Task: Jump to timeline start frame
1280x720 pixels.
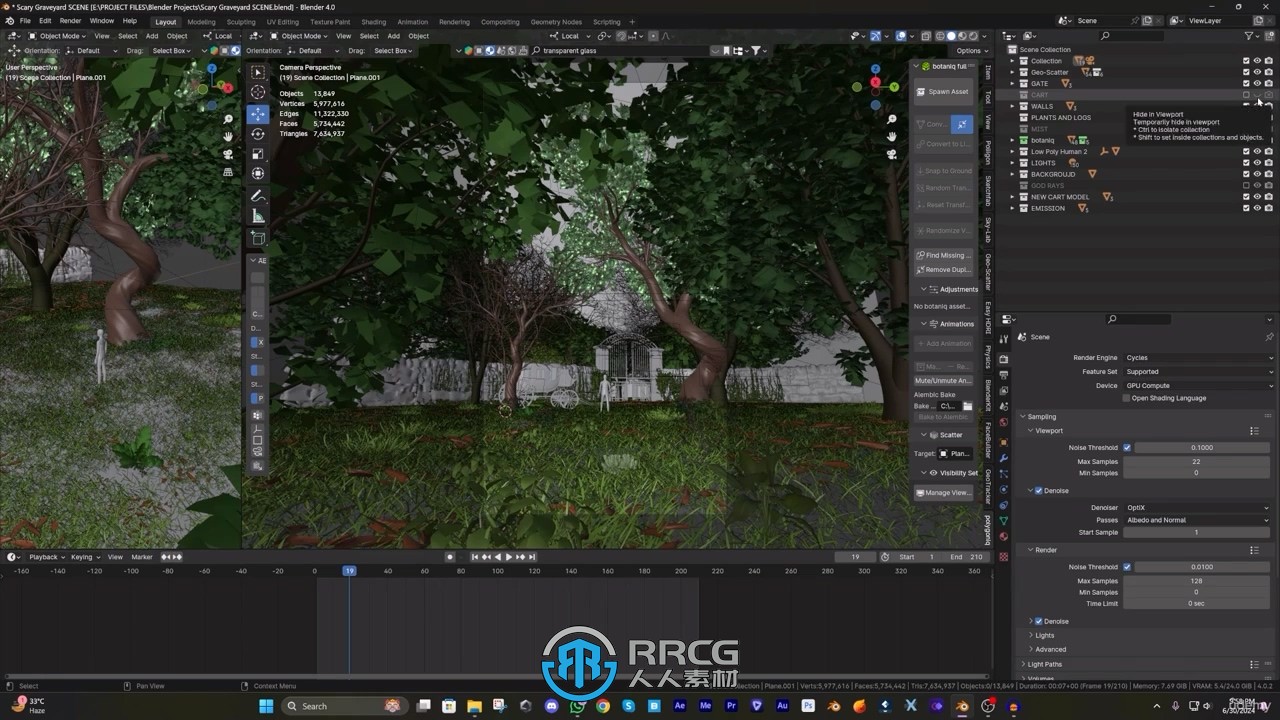Action: coord(475,557)
